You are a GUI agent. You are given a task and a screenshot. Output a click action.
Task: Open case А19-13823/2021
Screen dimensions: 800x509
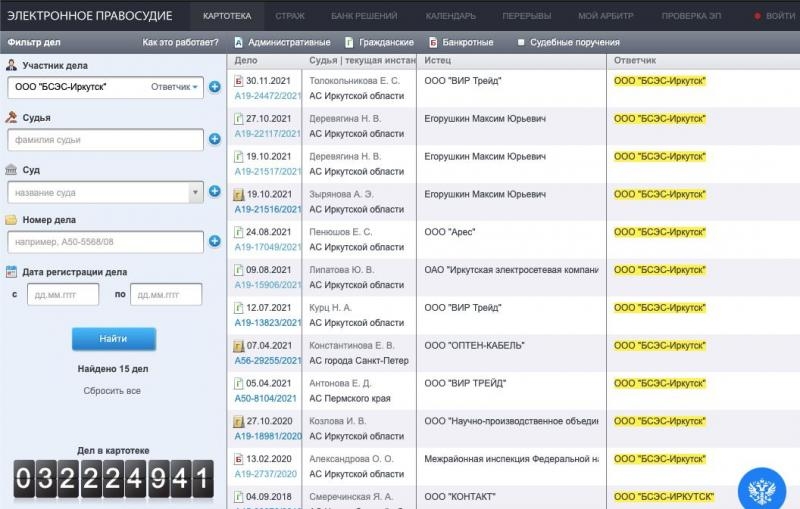pos(268,322)
